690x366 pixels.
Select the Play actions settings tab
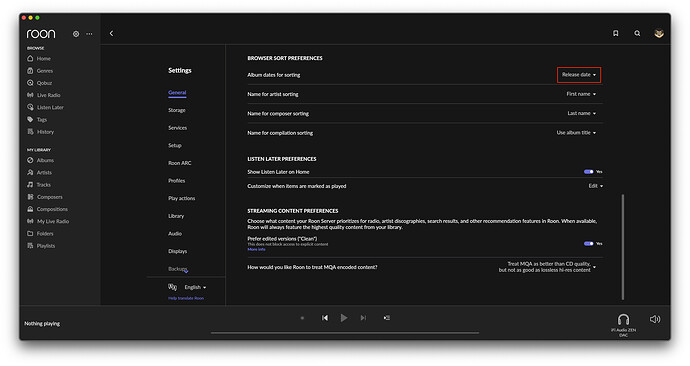click(x=181, y=198)
